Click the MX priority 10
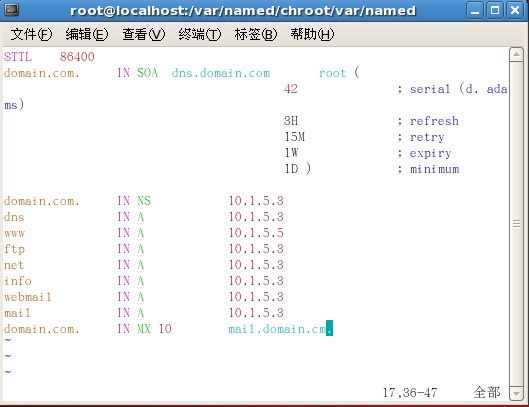Screen dimensions: 529x407 point(165,329)
